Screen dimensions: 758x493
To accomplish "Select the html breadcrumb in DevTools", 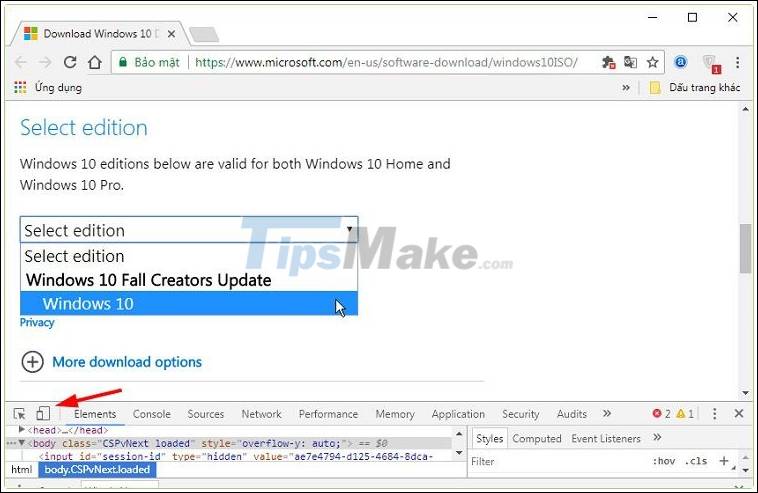I will [x=21, y=469].
